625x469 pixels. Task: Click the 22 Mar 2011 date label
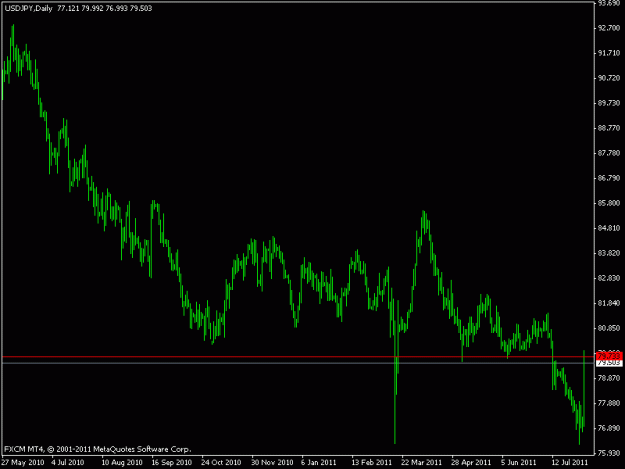tap(421, 463)
